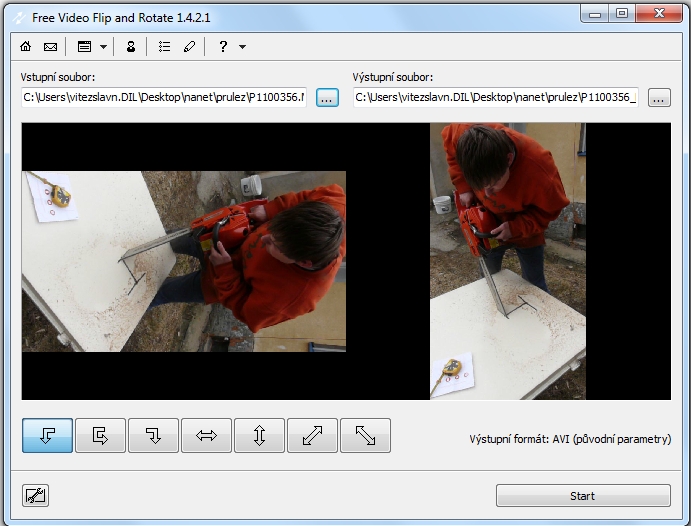Click the home icon in the toolbar
The height and width of the screenshot is (526, 691).
(26, 47)
